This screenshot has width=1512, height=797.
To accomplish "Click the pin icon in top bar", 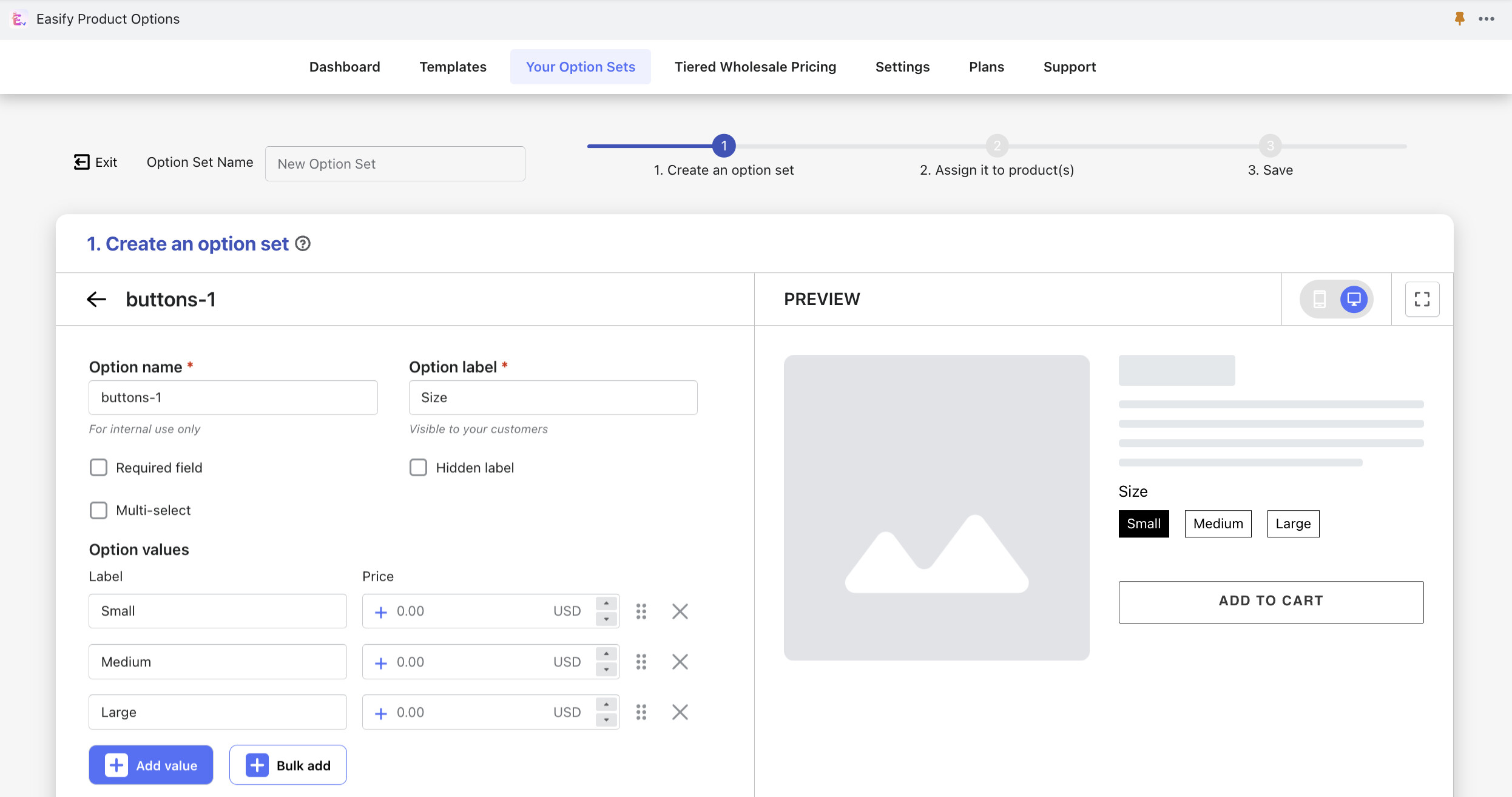I will pyautogui.click(x=1459, y=19).
